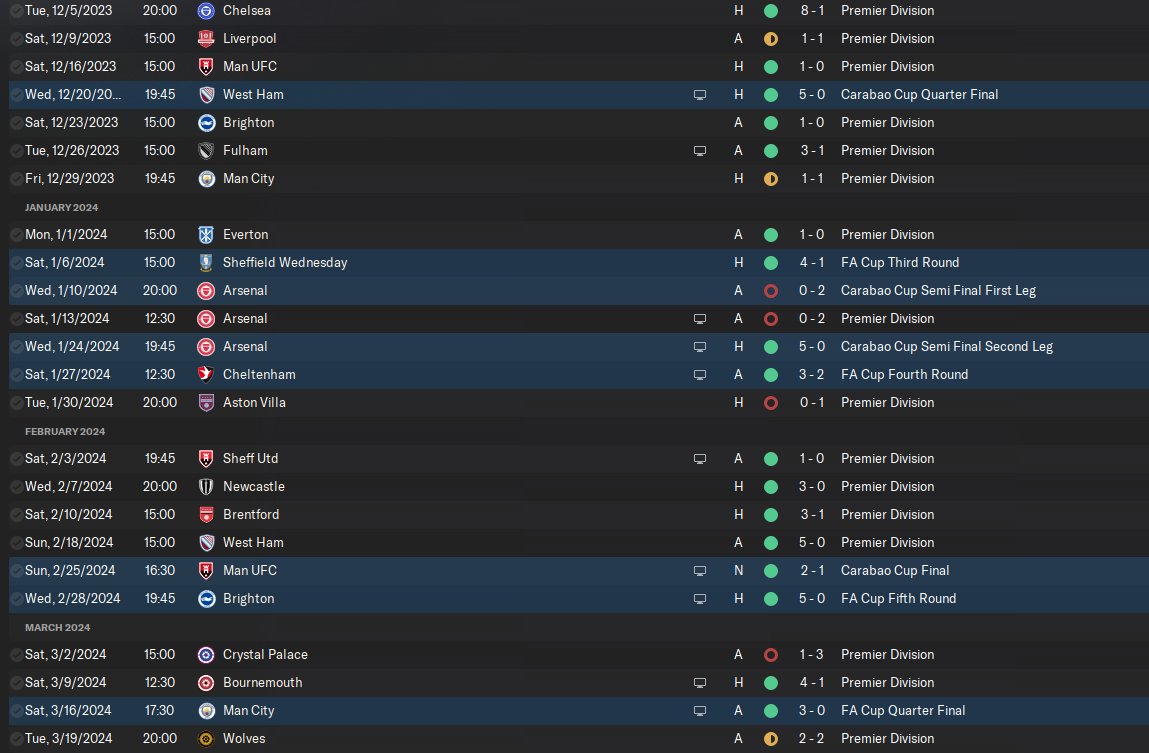Click the Crystal Palace club badge
Image resolution: width=1149 pixels, height=753 pixels.
click(x=206, y=655)
